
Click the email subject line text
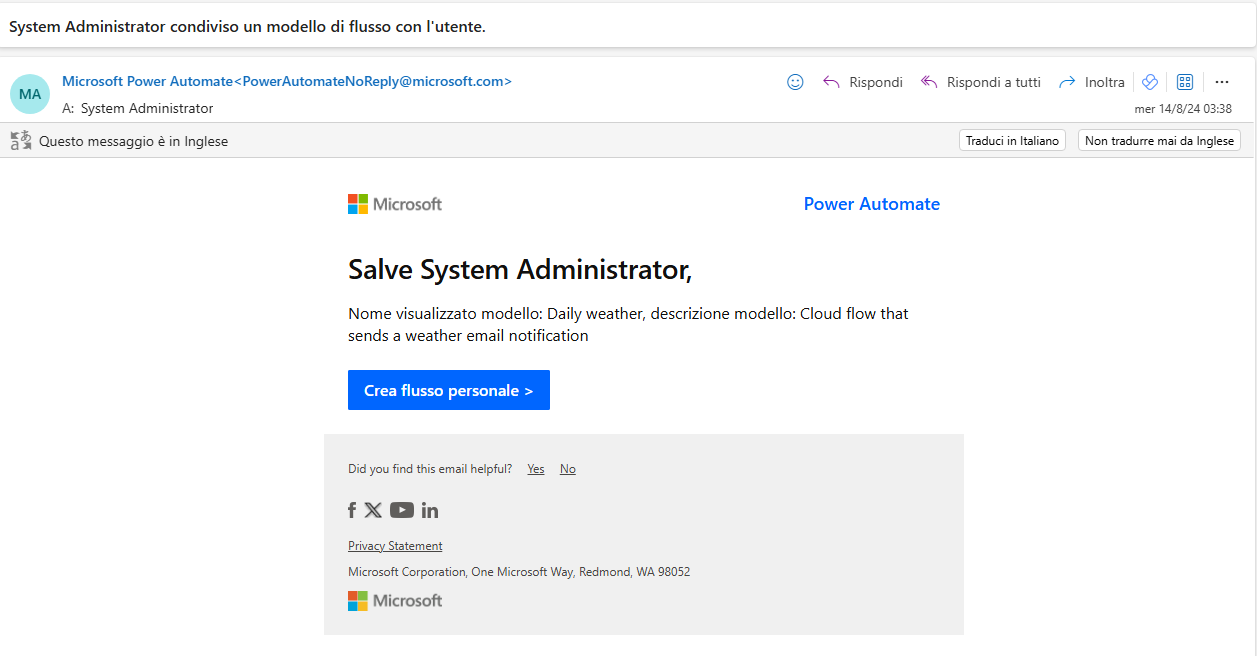[x=247, y=27]
